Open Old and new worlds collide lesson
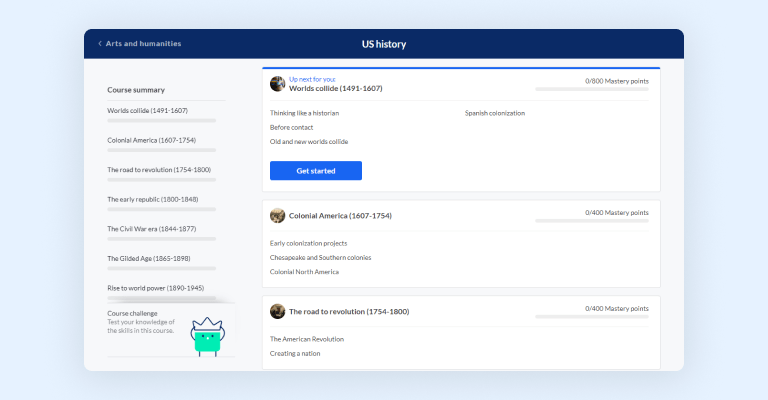The height and width of the screenshot is (400, 768). 309,141
